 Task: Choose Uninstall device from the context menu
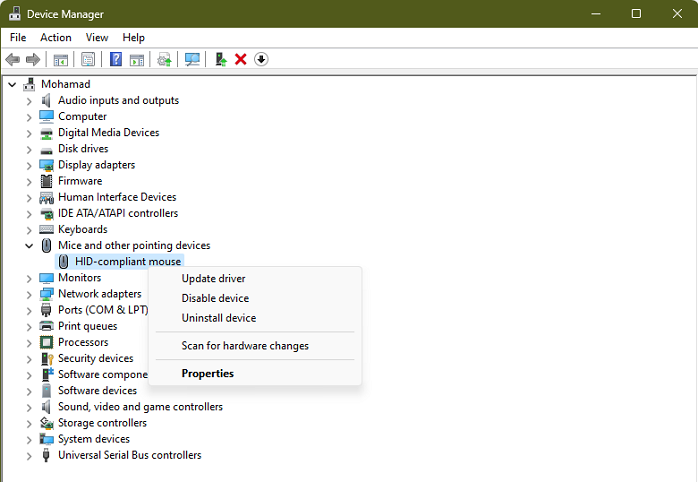[218, 319]
